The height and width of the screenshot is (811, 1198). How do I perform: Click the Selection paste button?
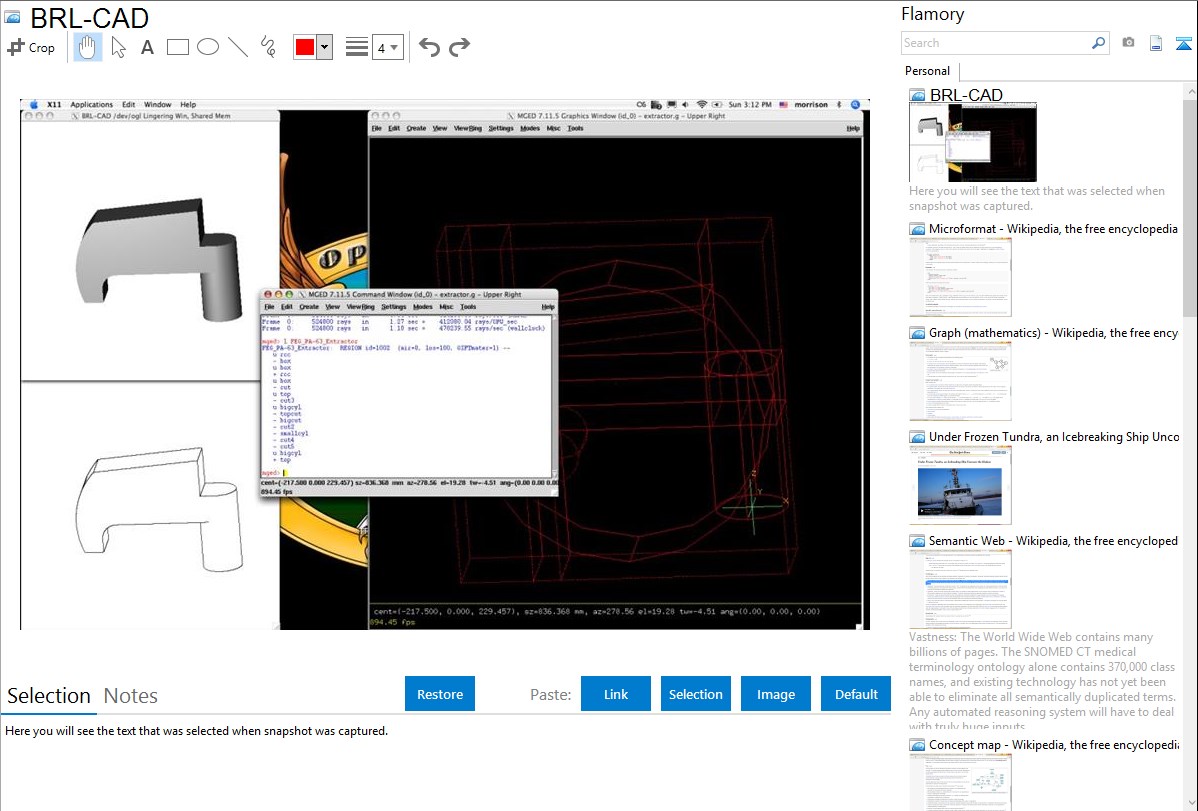pyautogui.click(x=695, y=694)
